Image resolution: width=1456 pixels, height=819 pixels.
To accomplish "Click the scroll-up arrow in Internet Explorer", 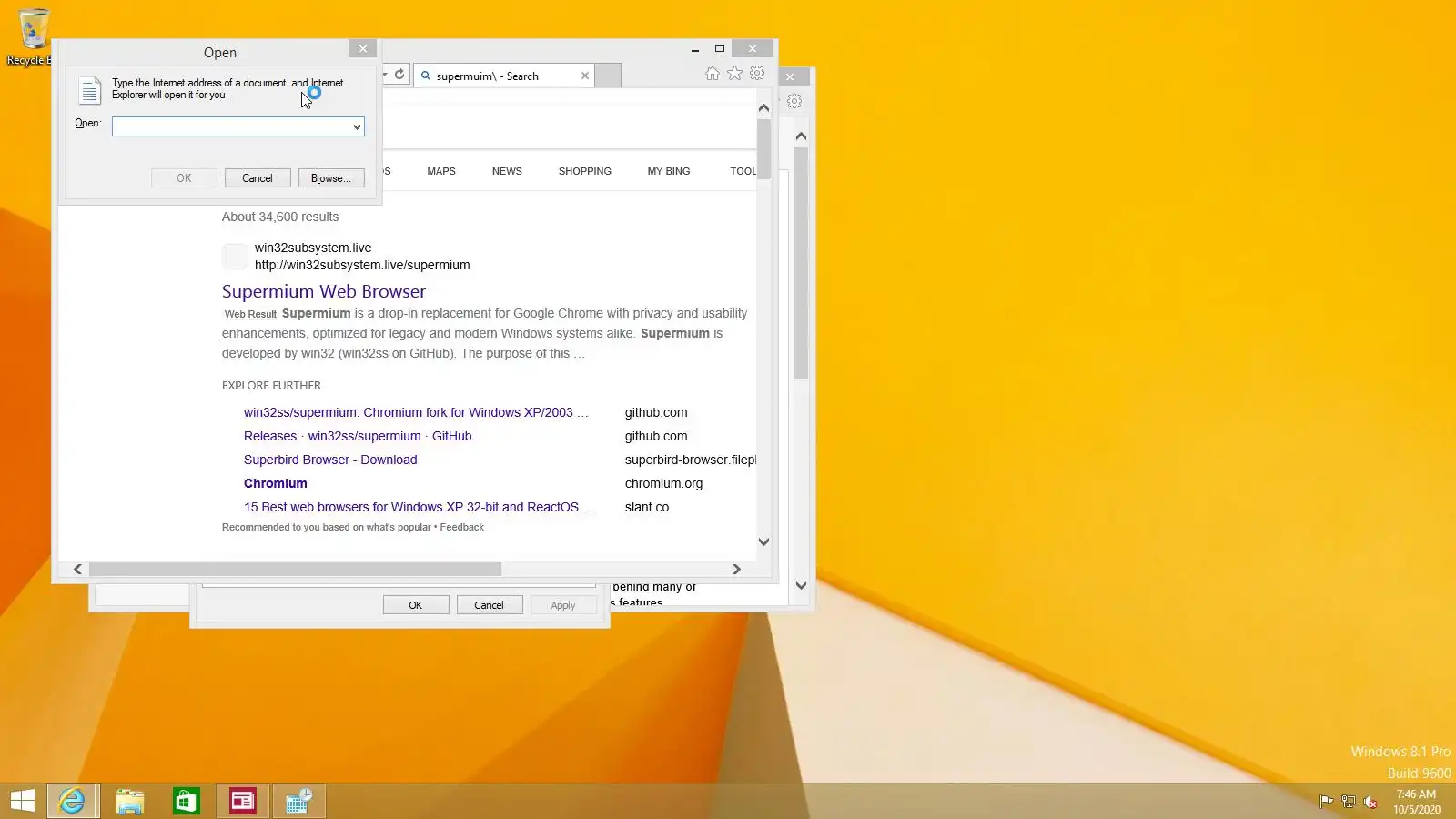I will pos(764,107).
